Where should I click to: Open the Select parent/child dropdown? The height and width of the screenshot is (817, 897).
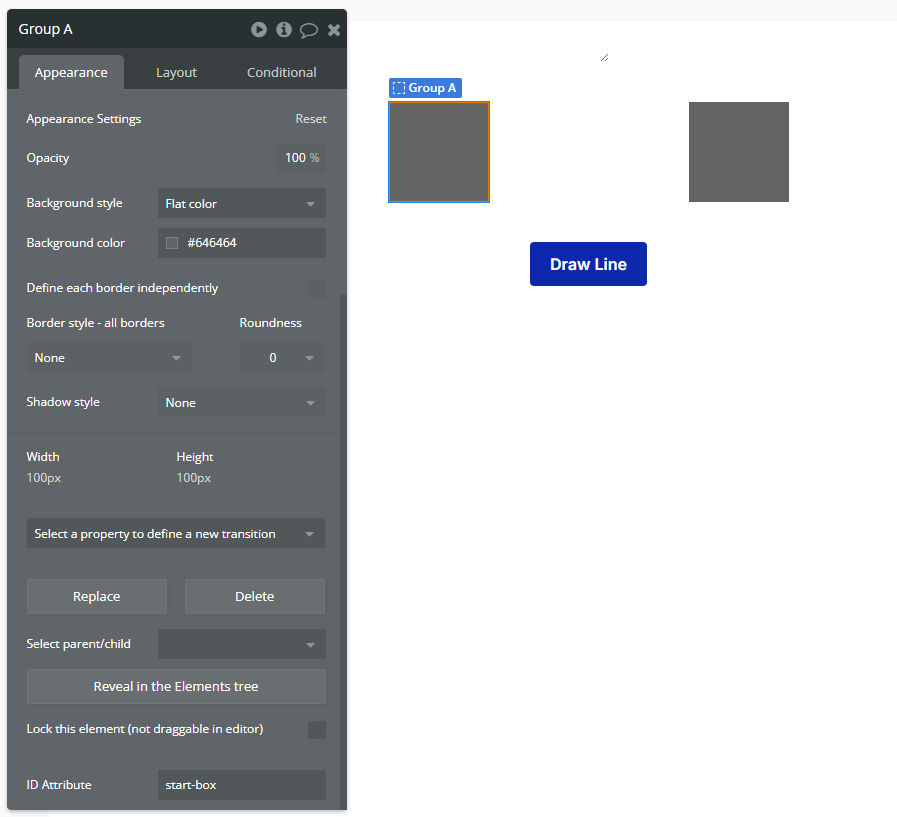coord(241,644)
